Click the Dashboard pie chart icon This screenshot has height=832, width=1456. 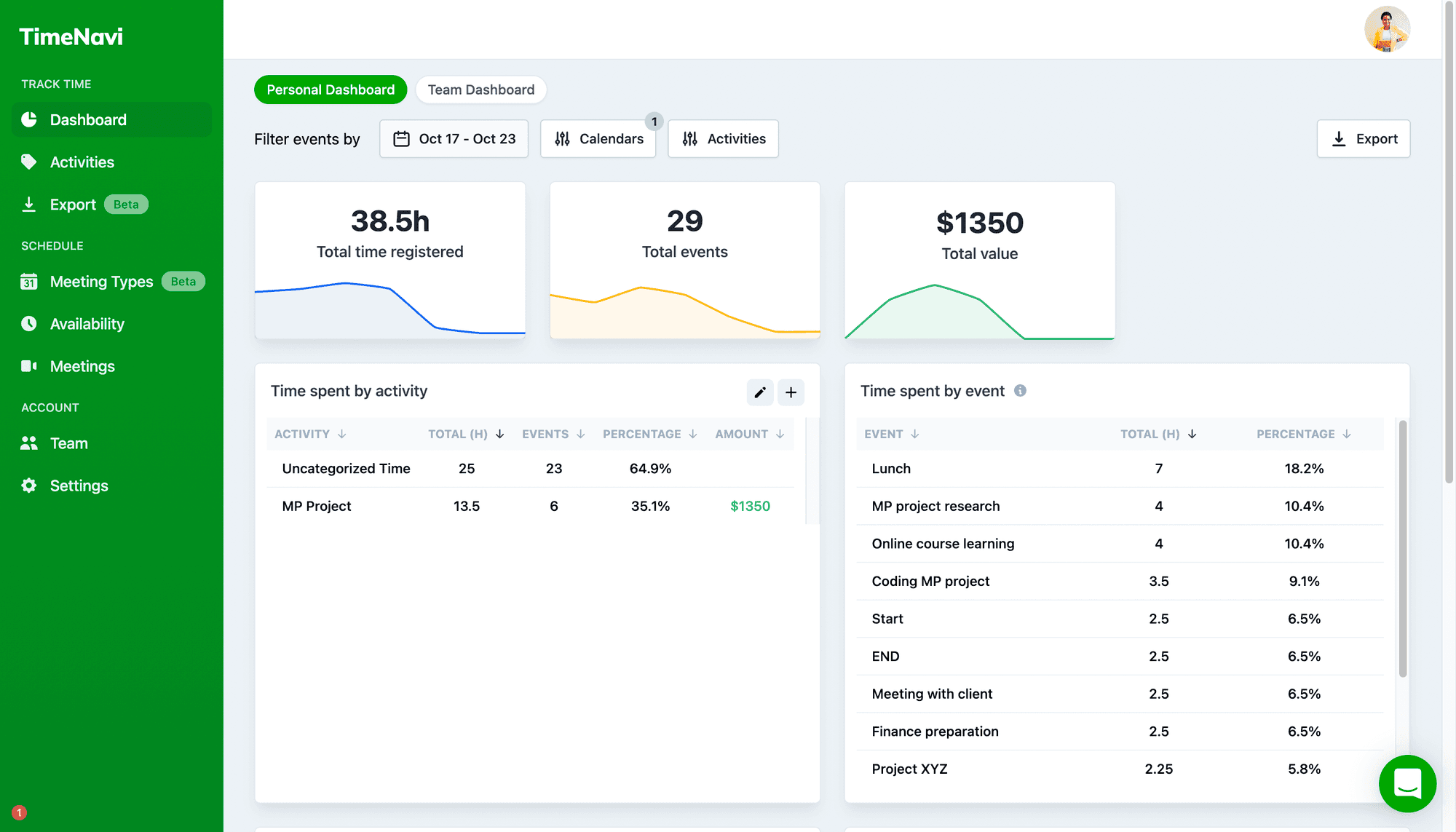click(29, 119)
